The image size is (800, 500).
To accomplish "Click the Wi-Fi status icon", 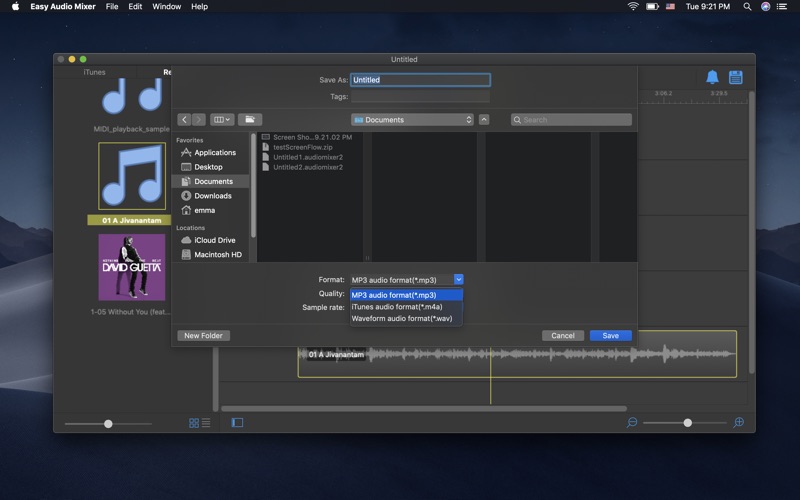I will click(x=633, y=7).
